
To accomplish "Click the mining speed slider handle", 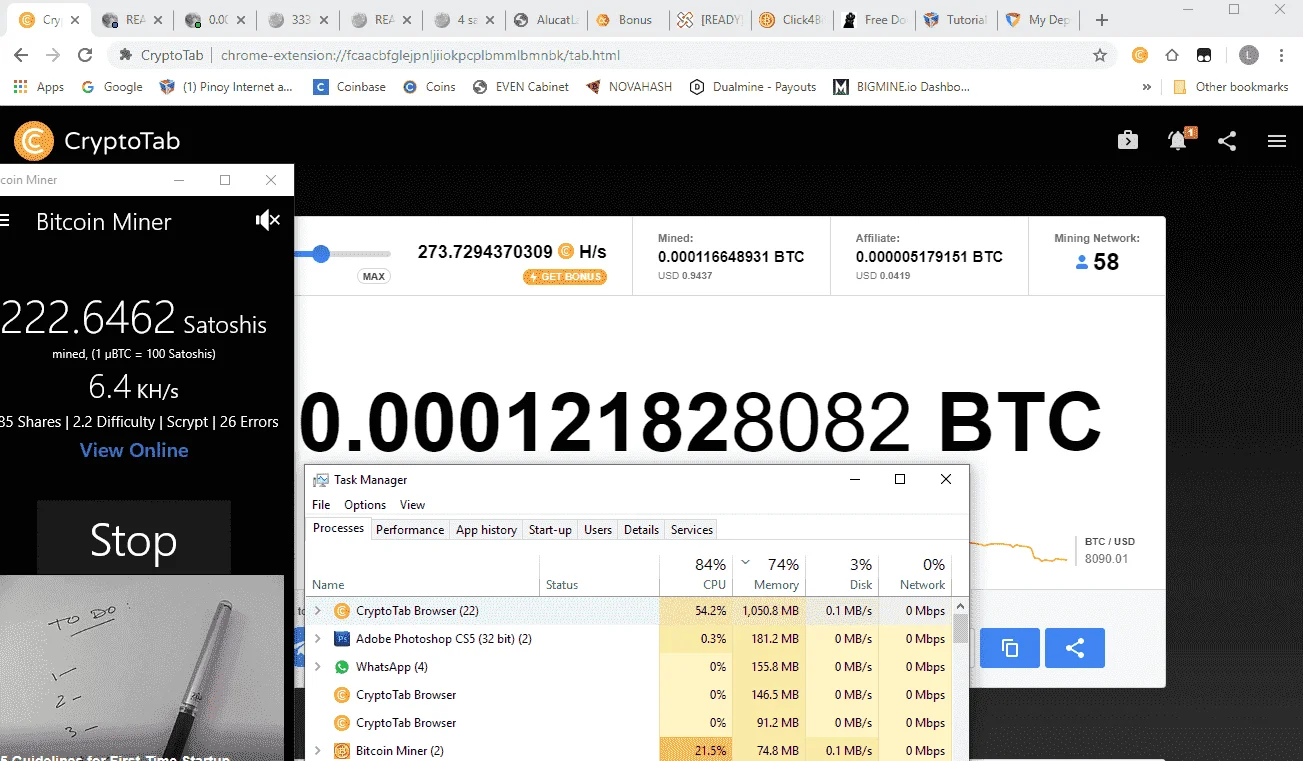I will coord(321,254).
